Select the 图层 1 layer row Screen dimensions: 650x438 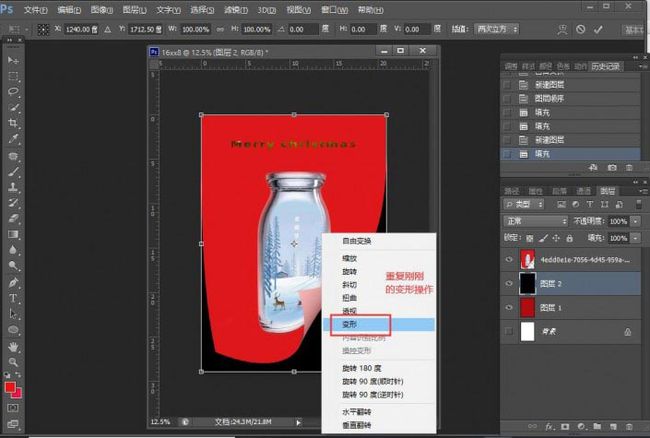point(570,307)
